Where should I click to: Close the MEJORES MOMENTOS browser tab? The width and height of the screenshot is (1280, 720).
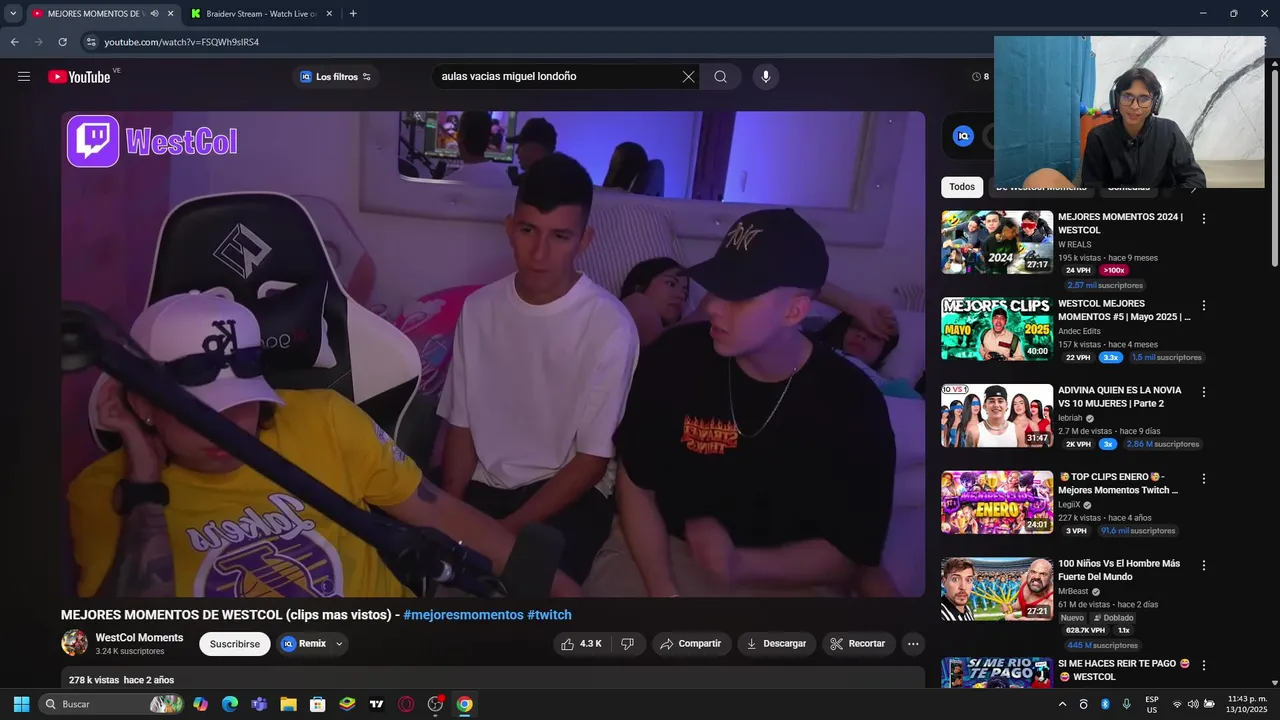(170, 14)
